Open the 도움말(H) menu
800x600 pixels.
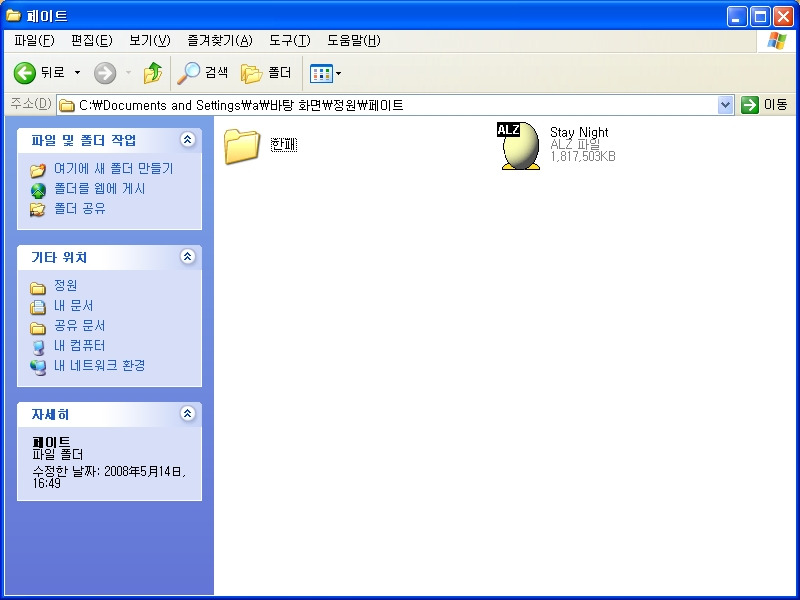[354, 40]
